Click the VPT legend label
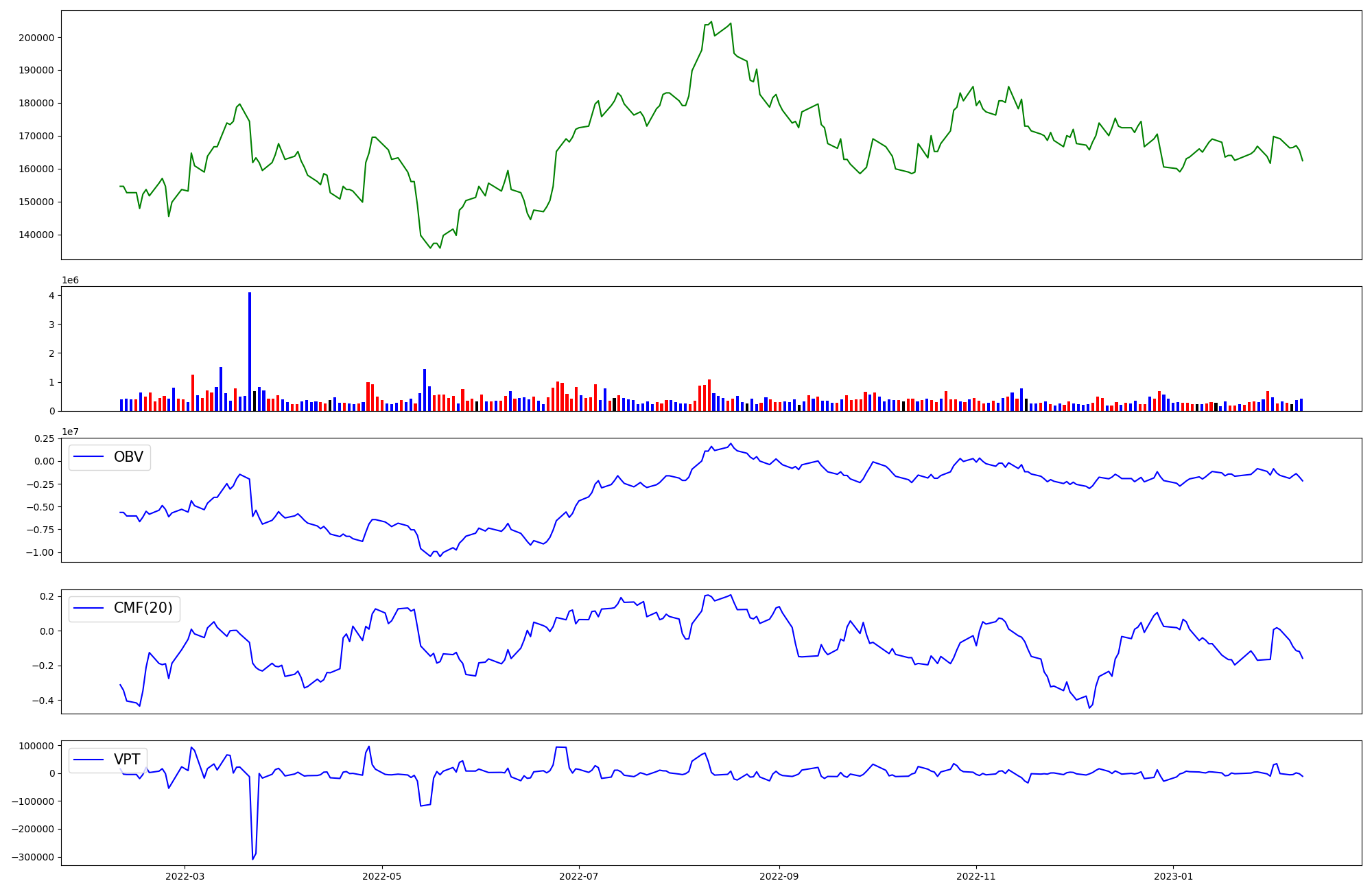1372x892 pixels. 127,759
